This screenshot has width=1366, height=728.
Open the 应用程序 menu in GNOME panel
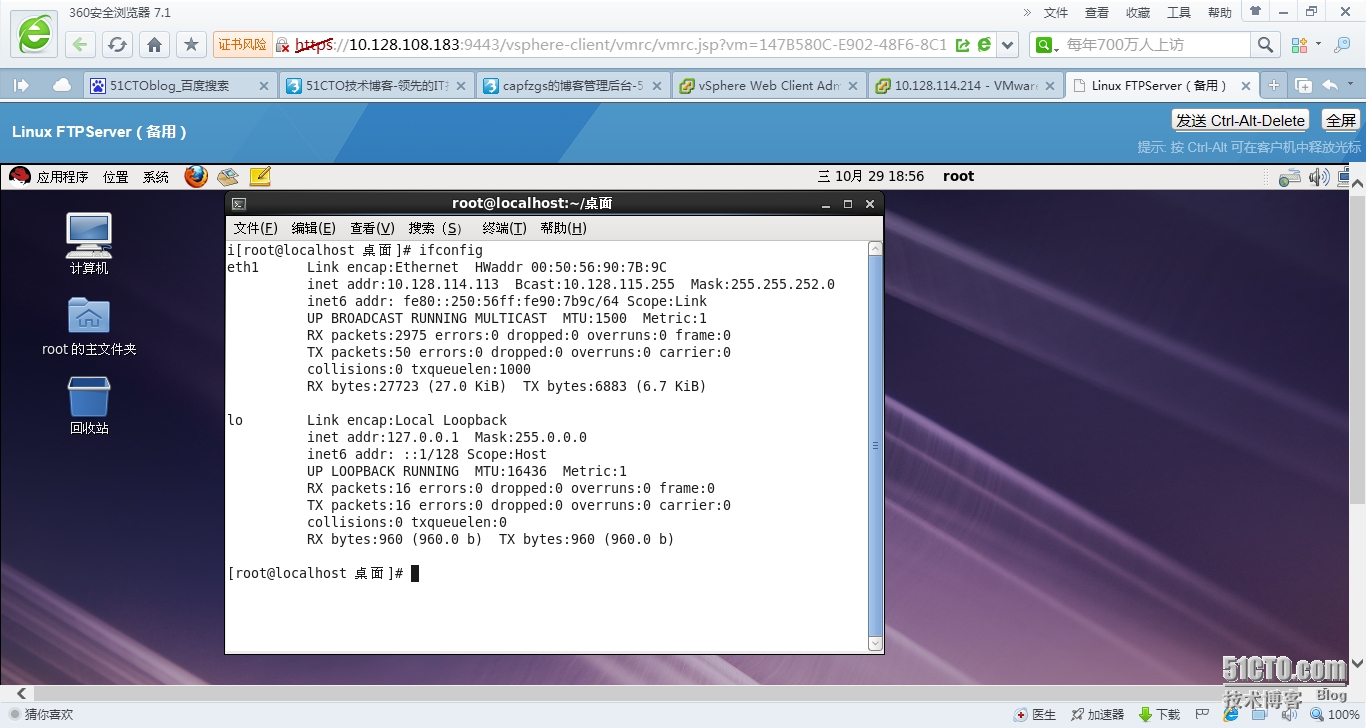tap(62, 177)
